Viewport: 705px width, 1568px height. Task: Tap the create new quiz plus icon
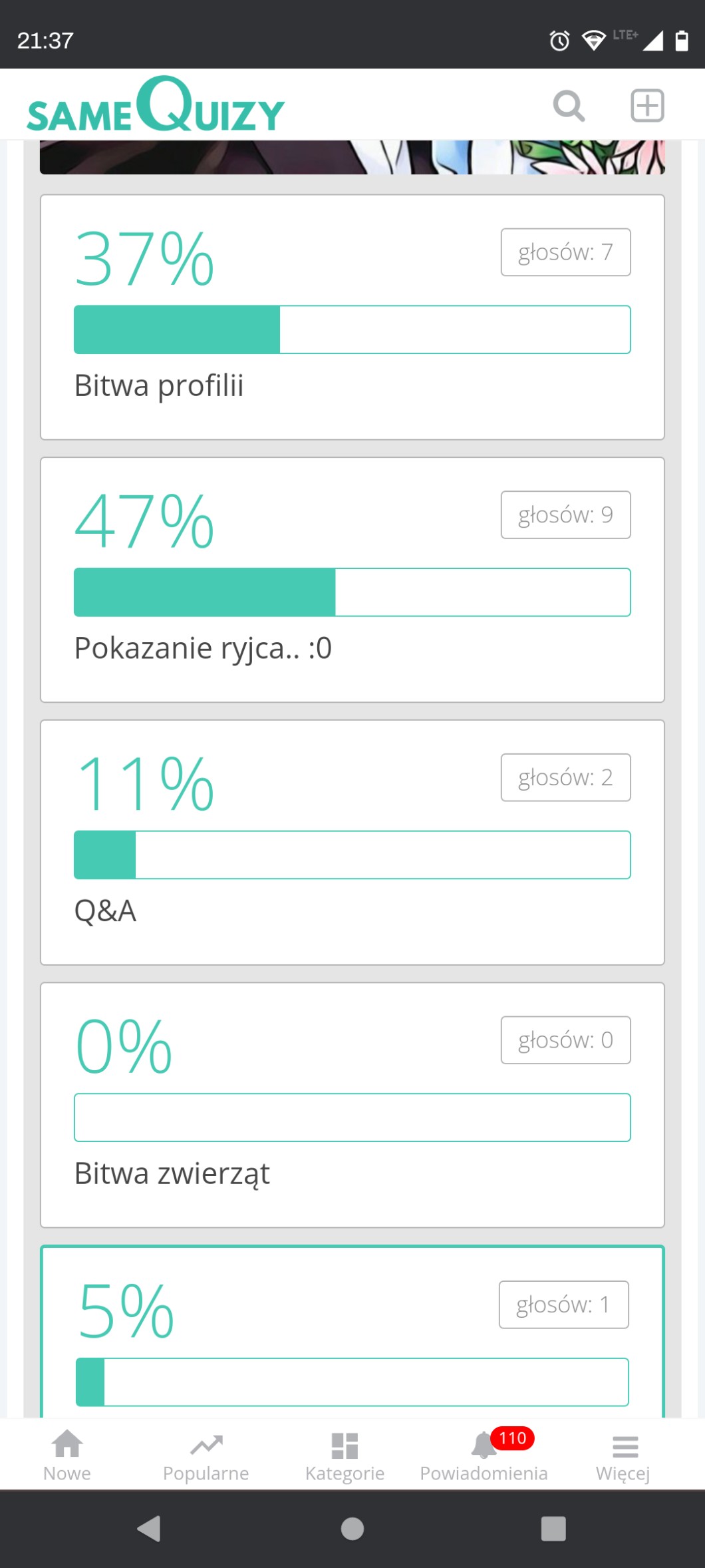(646, 106)
